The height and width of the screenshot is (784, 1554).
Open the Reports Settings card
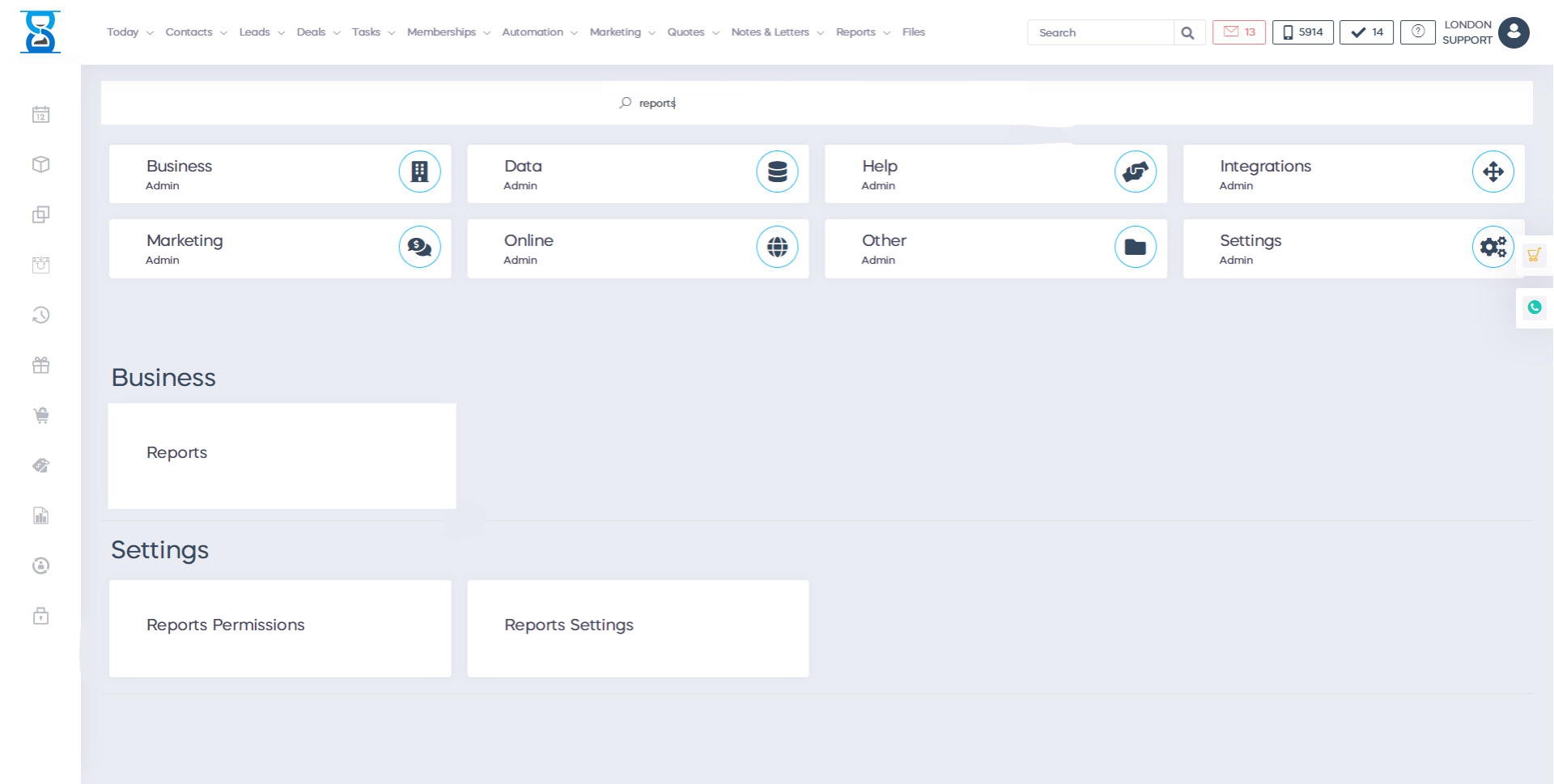click(x=638, y=628)
